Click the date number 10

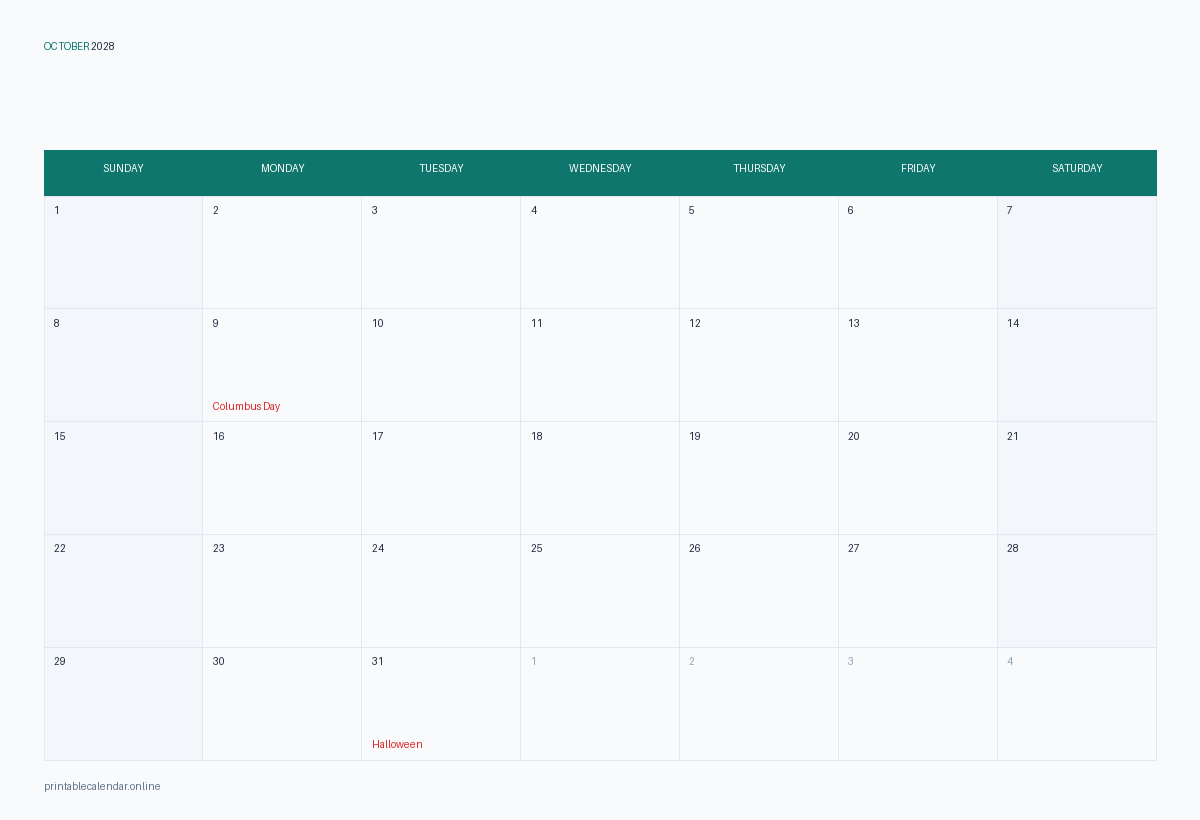(378, 324)
